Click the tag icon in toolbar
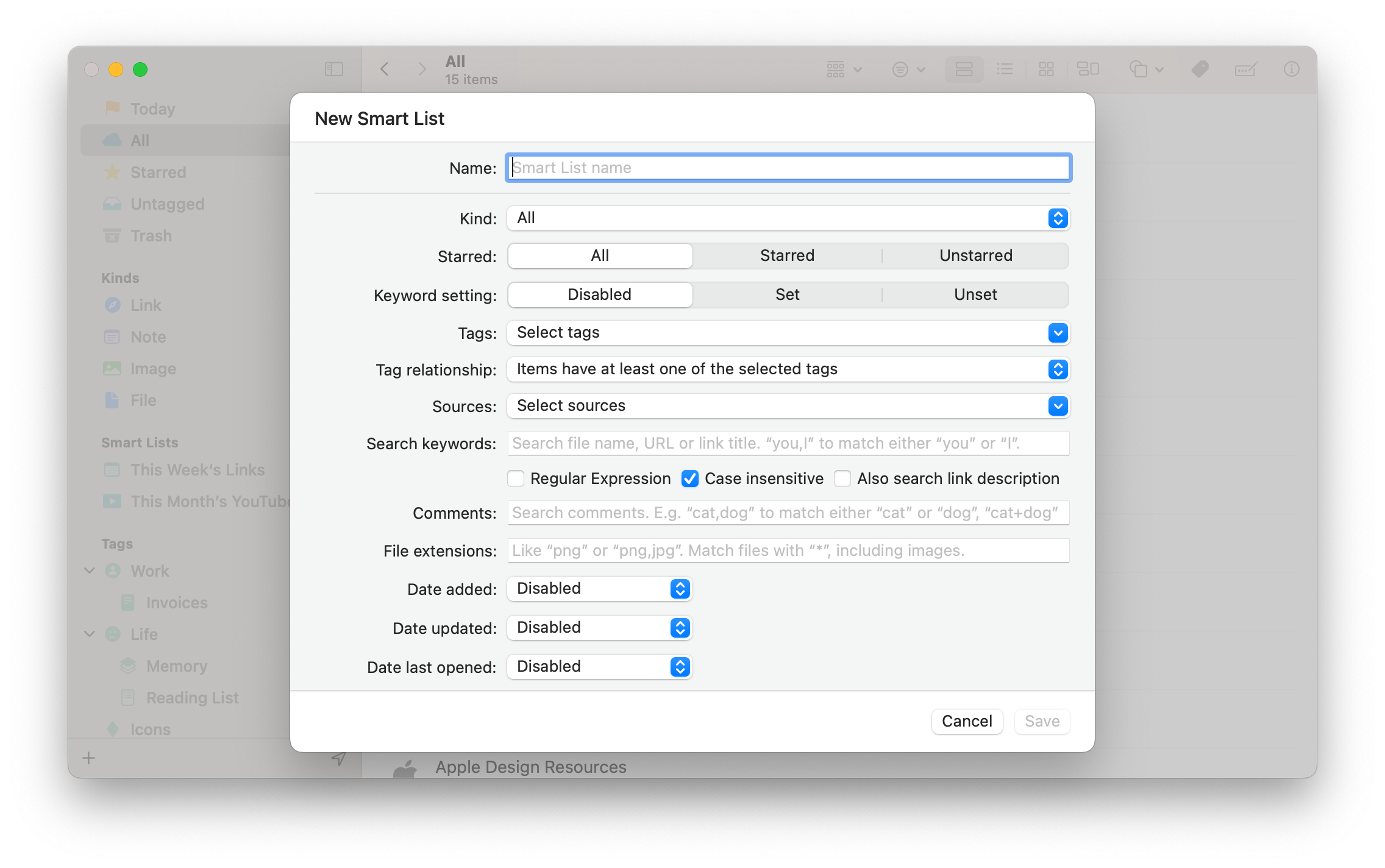This screenshot has width=1385, height=868. [x=1200, y=69]
